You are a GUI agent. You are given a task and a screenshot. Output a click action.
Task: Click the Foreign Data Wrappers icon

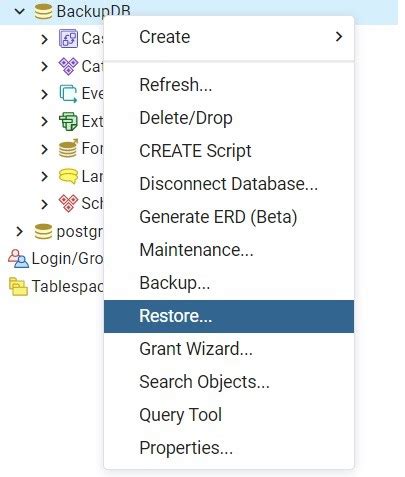coord(68,148)
